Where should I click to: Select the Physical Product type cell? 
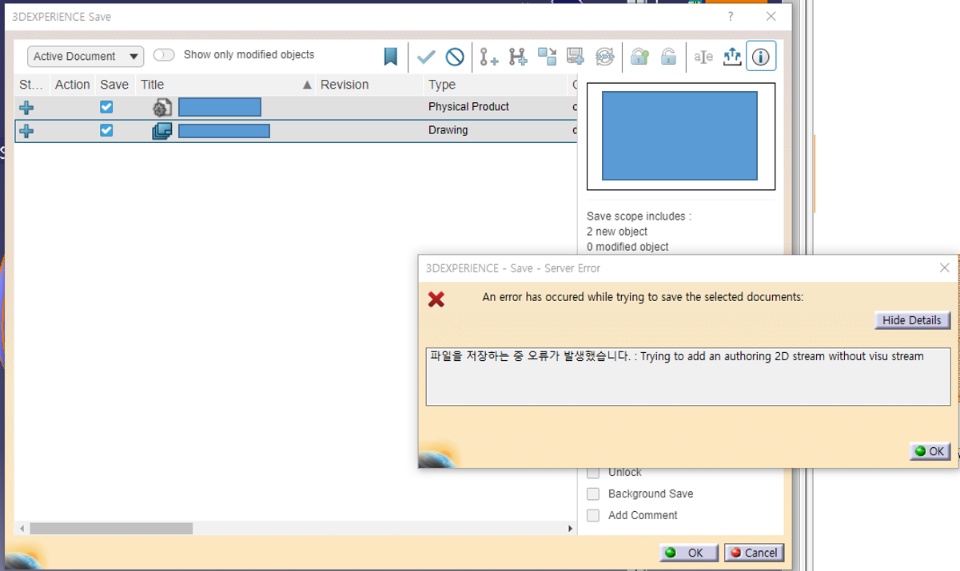pos(468,106)
